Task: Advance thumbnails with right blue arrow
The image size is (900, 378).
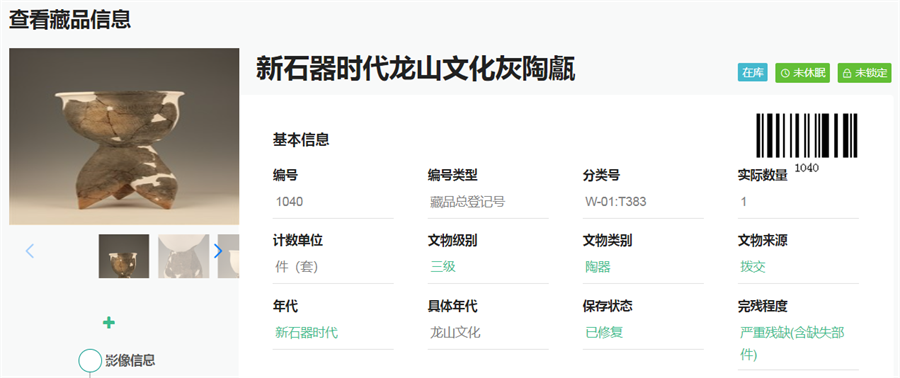Action: tap(218, 251)
